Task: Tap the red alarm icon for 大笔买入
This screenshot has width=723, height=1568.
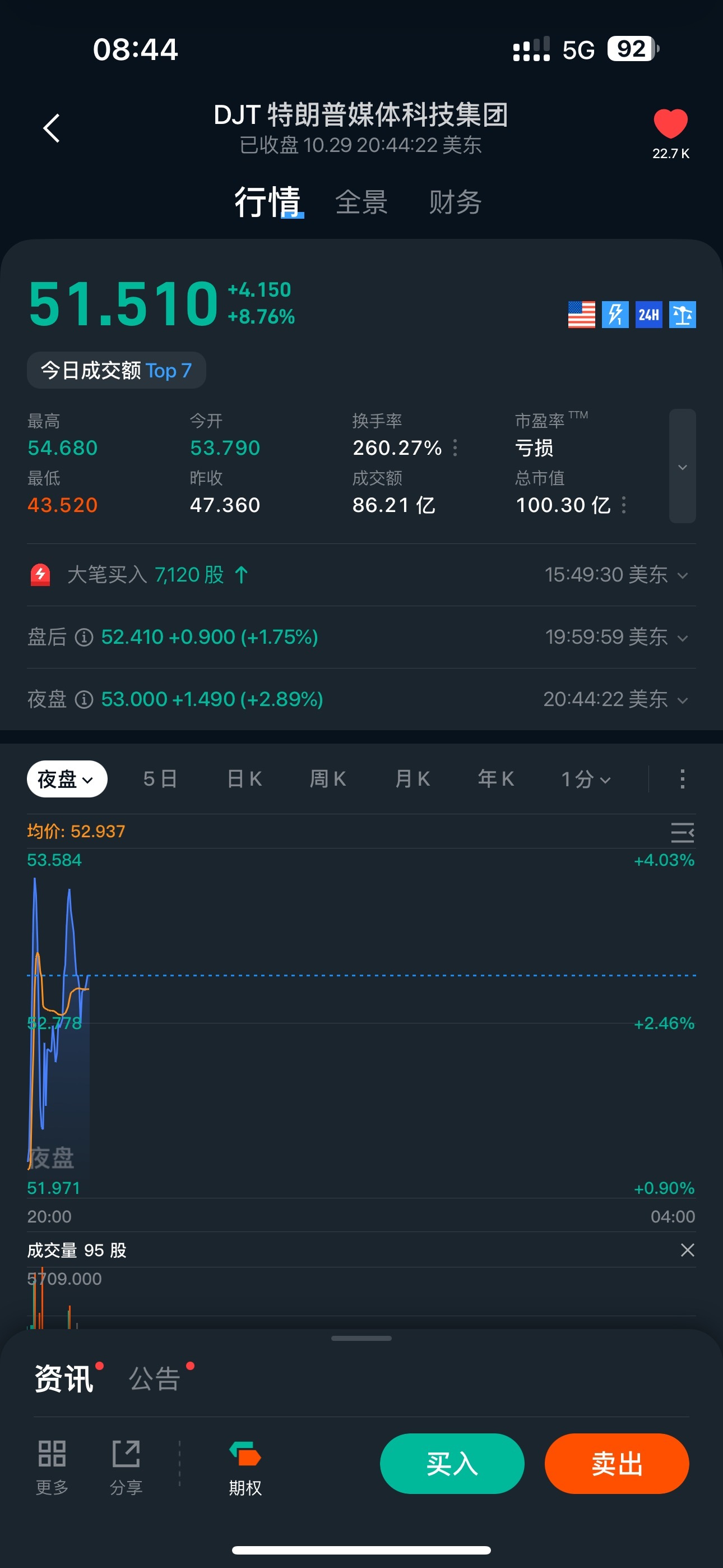Action: click(x=40, y=575)
